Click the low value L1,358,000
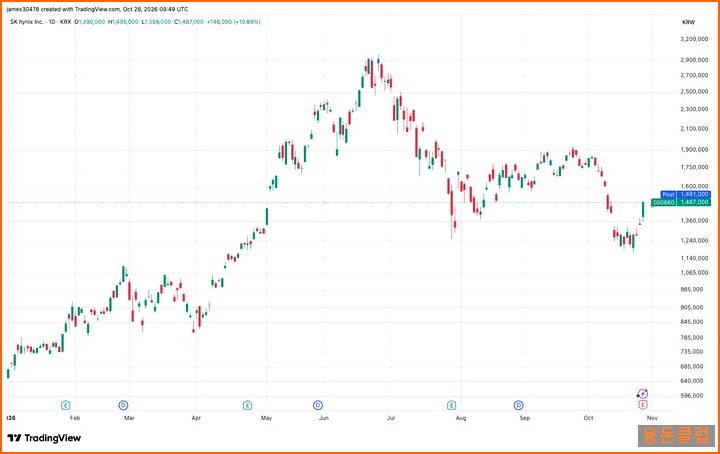This screenshot has width=720, height=454. (156, 22)
